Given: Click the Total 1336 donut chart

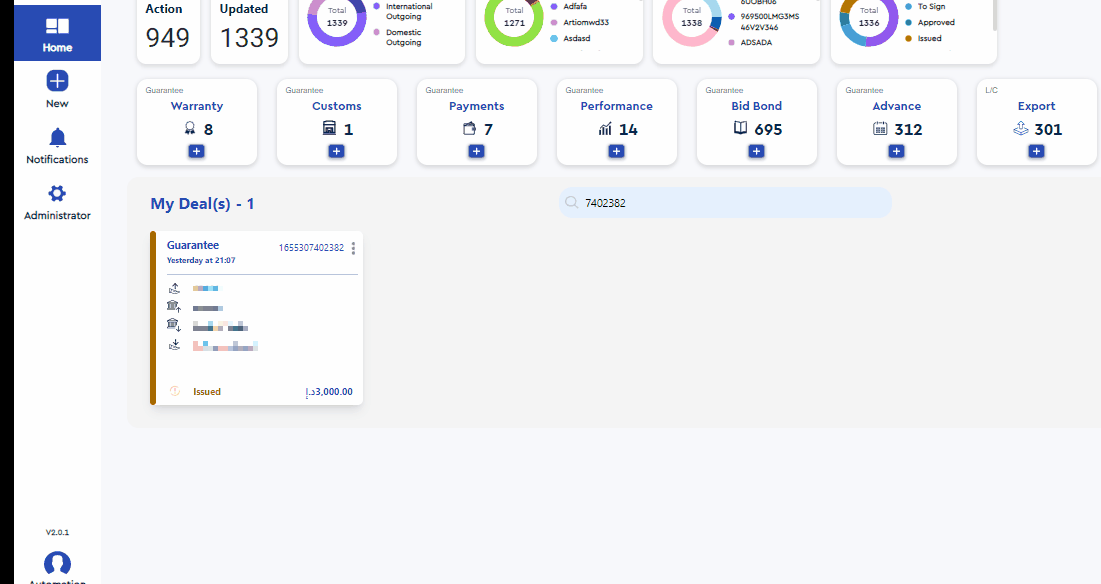Looking at the screenshot, I should (869, 18).
